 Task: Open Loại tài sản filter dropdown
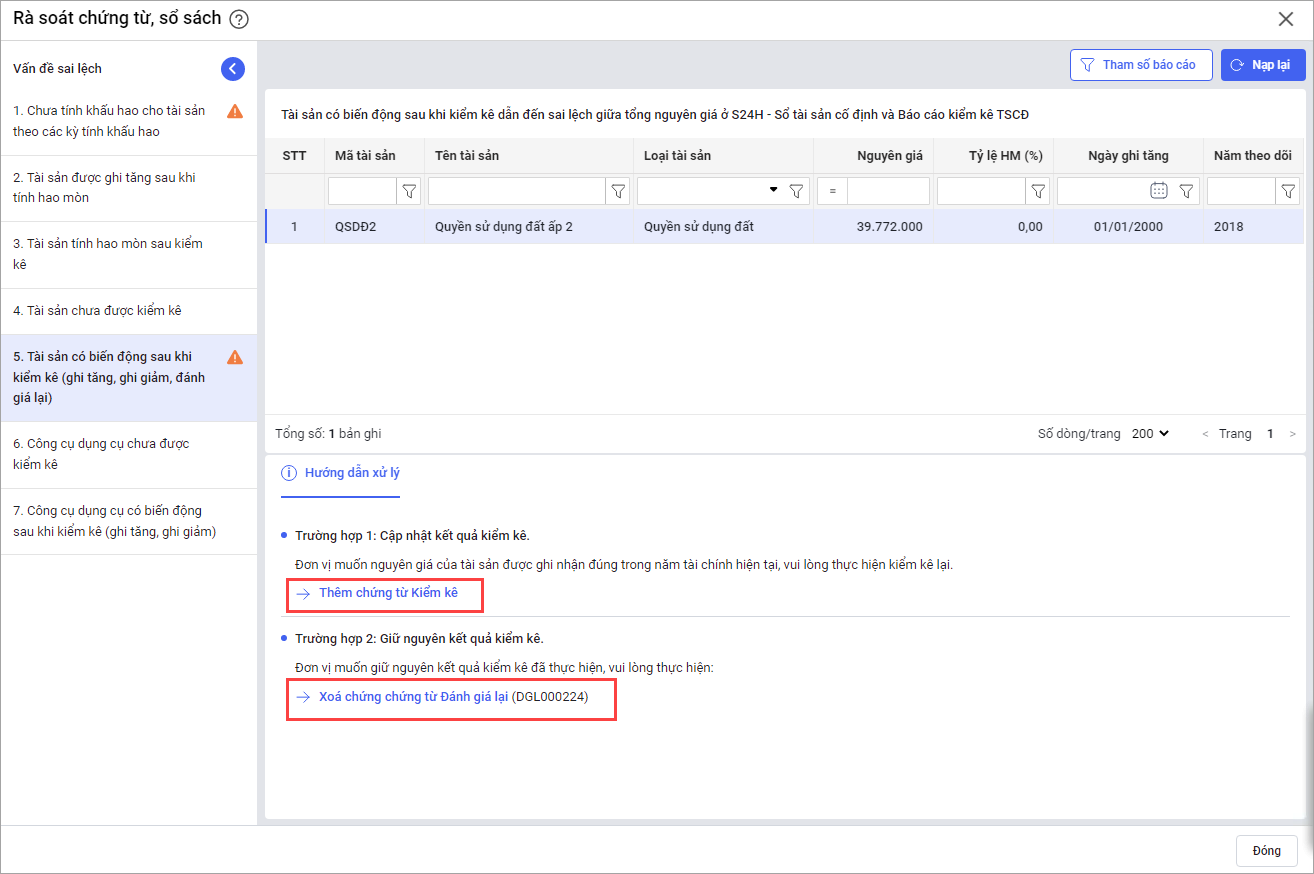[x=773, y=190]
